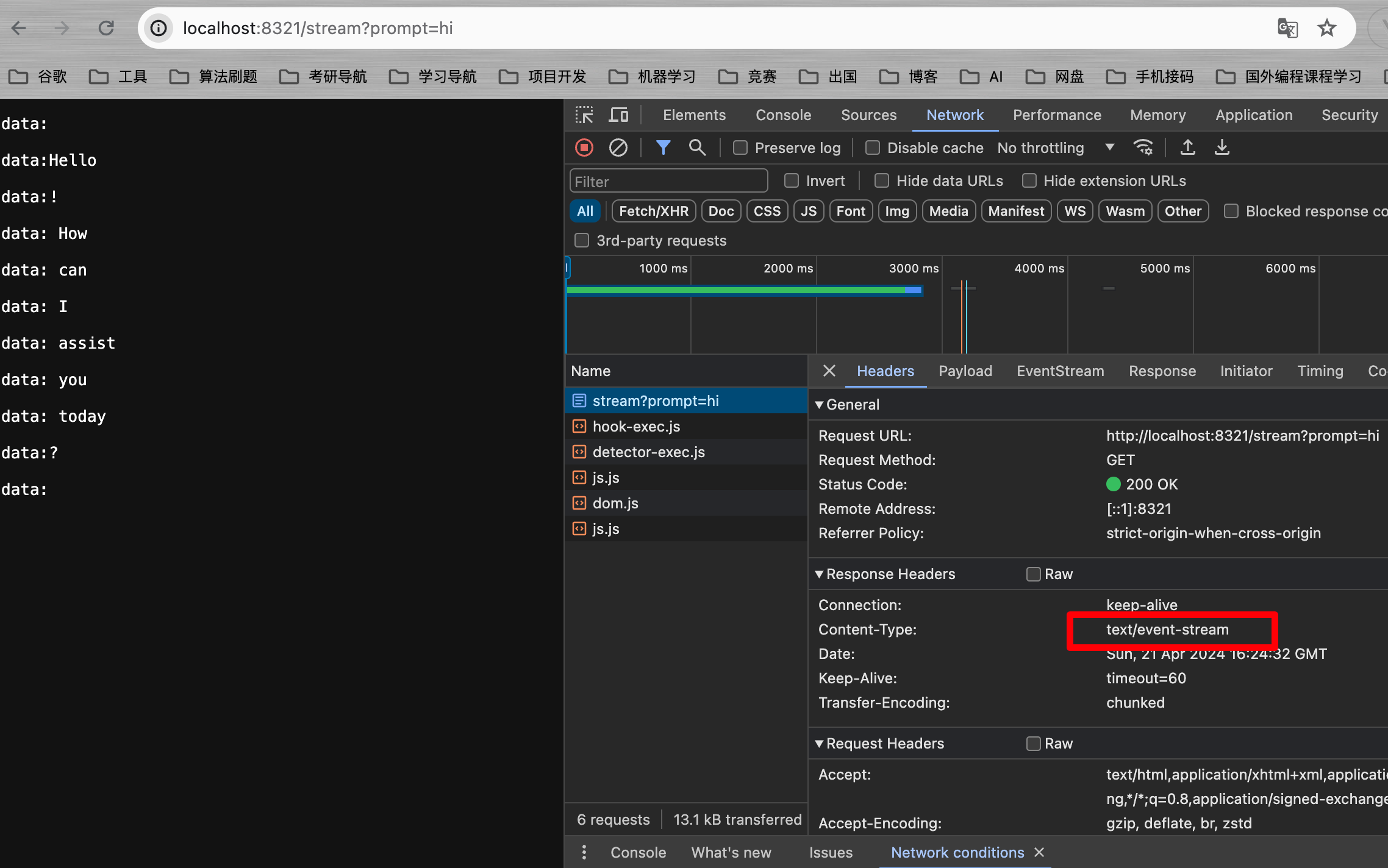This screenshot has height=868, width=1388.
Task: Filter requests by Fetch/XHR
Action: pos(653,211)
